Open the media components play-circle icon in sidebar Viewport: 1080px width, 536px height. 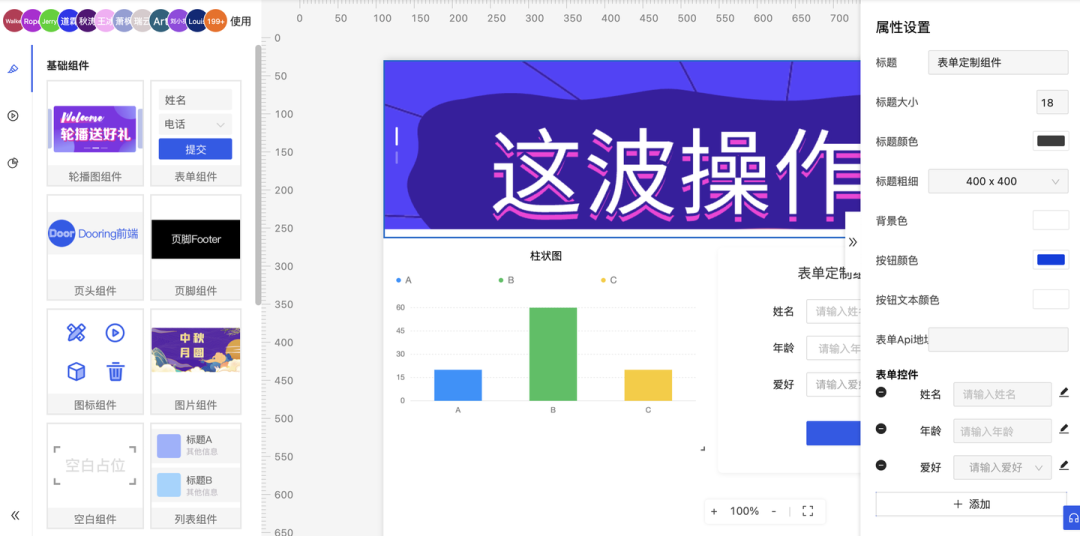click(12, 116)
